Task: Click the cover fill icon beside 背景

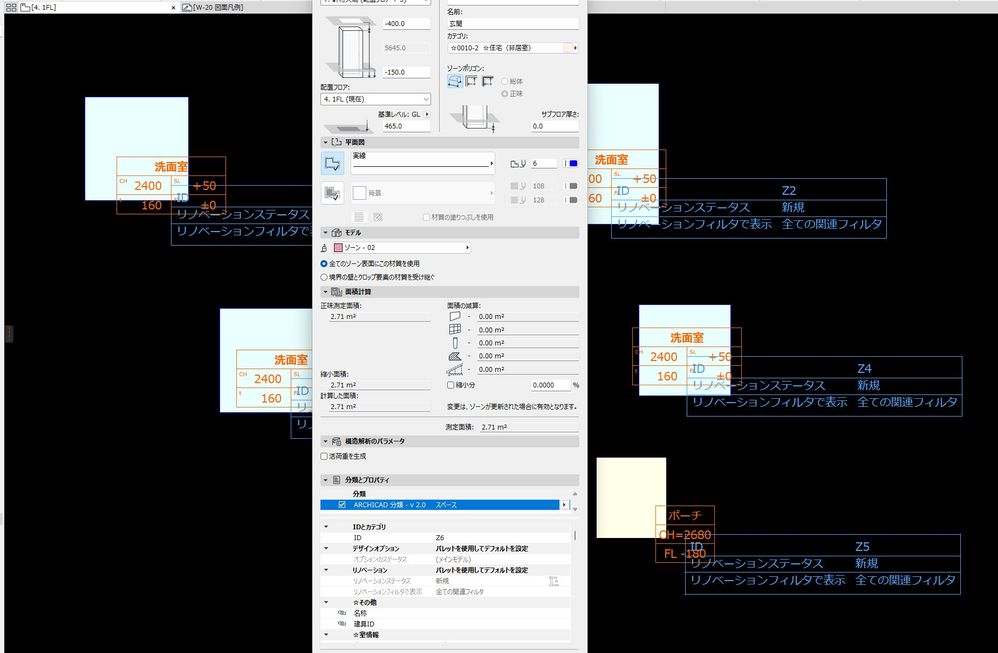Action: tap(332, 192)
